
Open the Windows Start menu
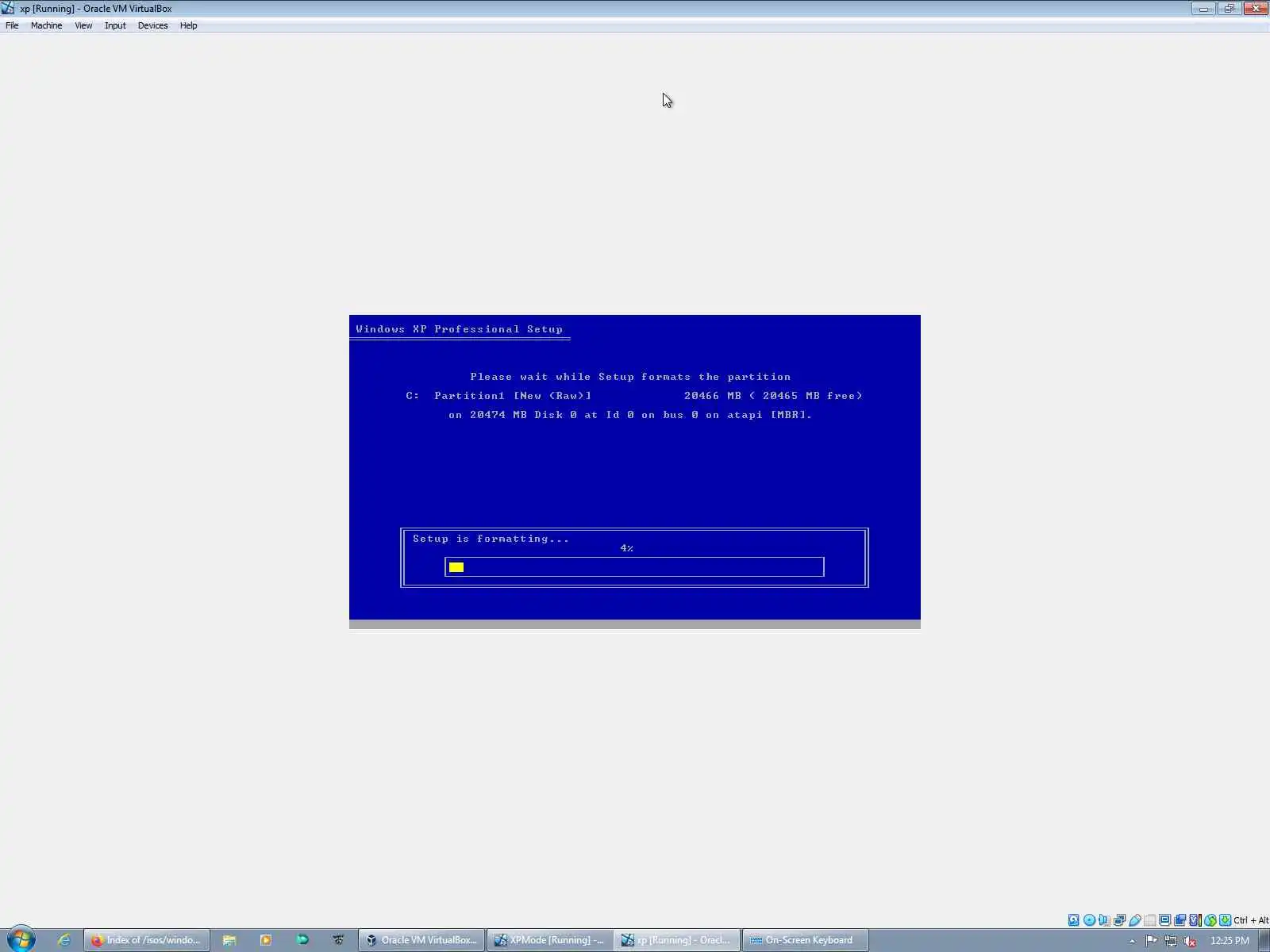[x=21, y=940]
